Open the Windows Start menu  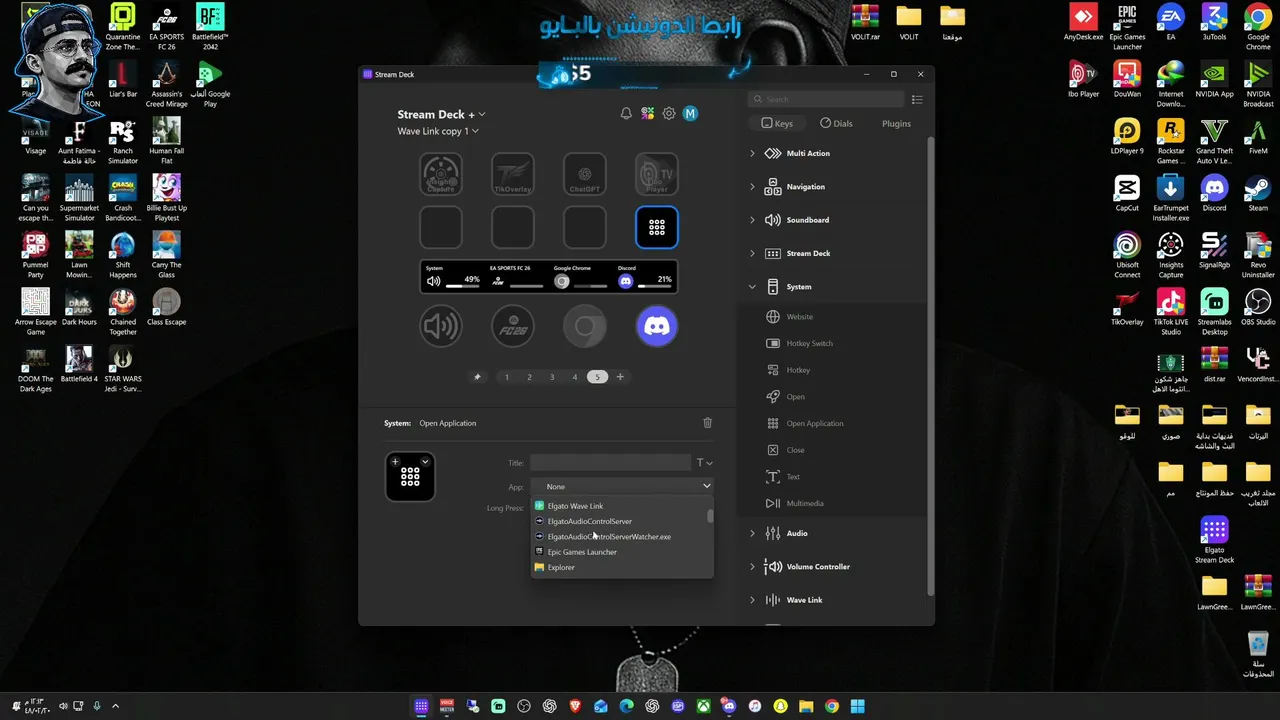[x=858, y=706]
